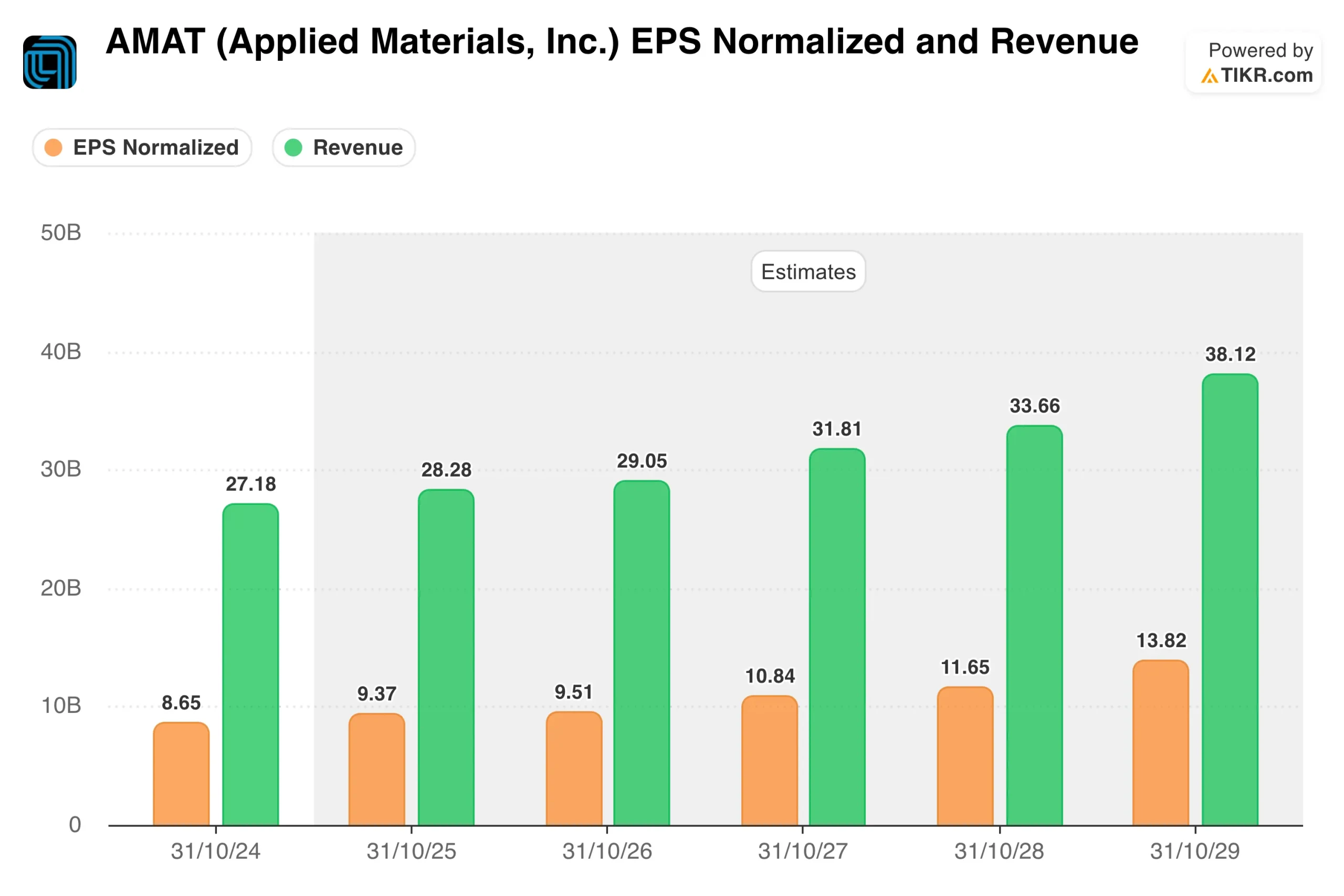Screen dimensions: 1344x896
Task: Click the 9.37 orange EPS bar
Action: (x=376, y=768)
